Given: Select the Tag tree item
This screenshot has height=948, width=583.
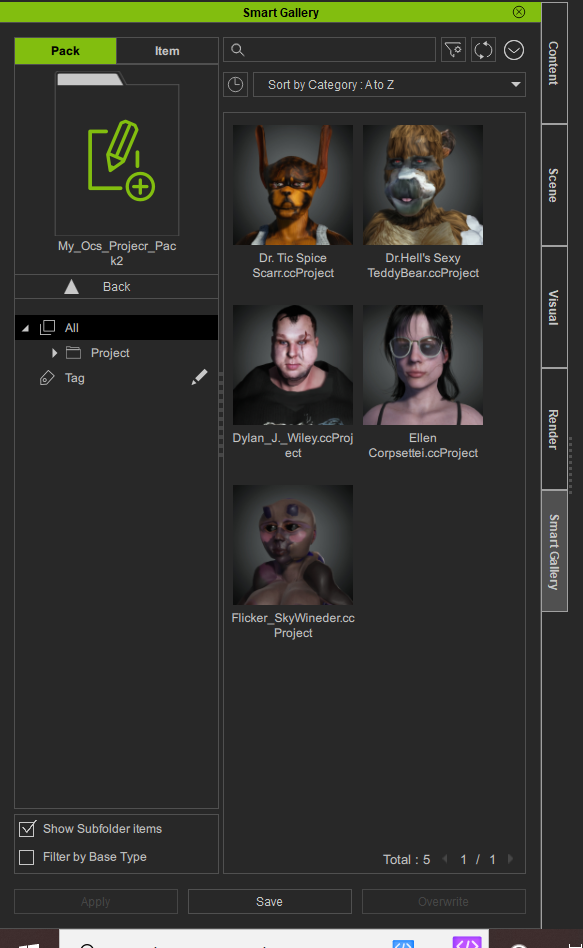Looking at the screenshot, I should click(x=116, y=378).
